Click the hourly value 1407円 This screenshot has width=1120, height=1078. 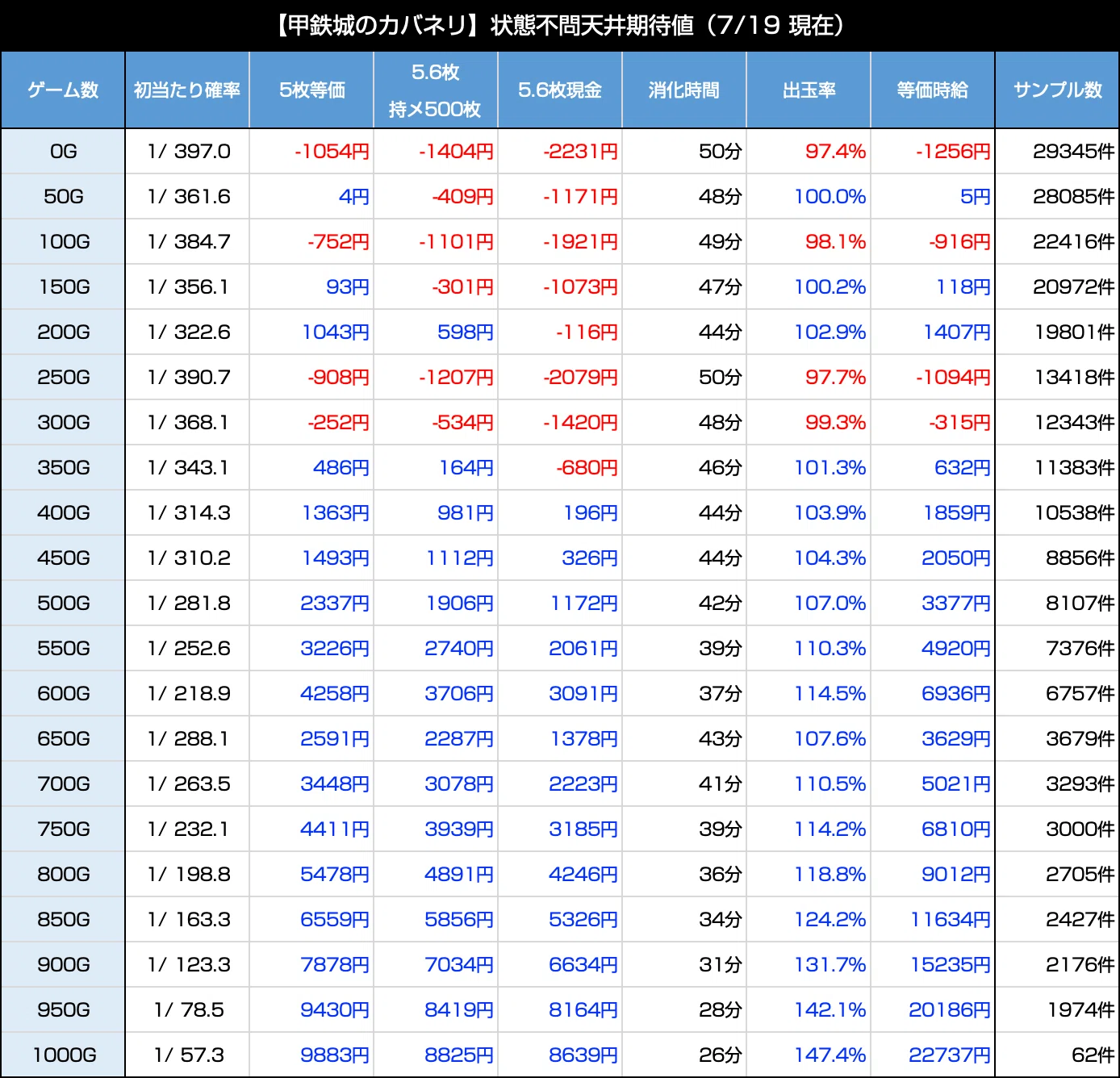[957, 332]
